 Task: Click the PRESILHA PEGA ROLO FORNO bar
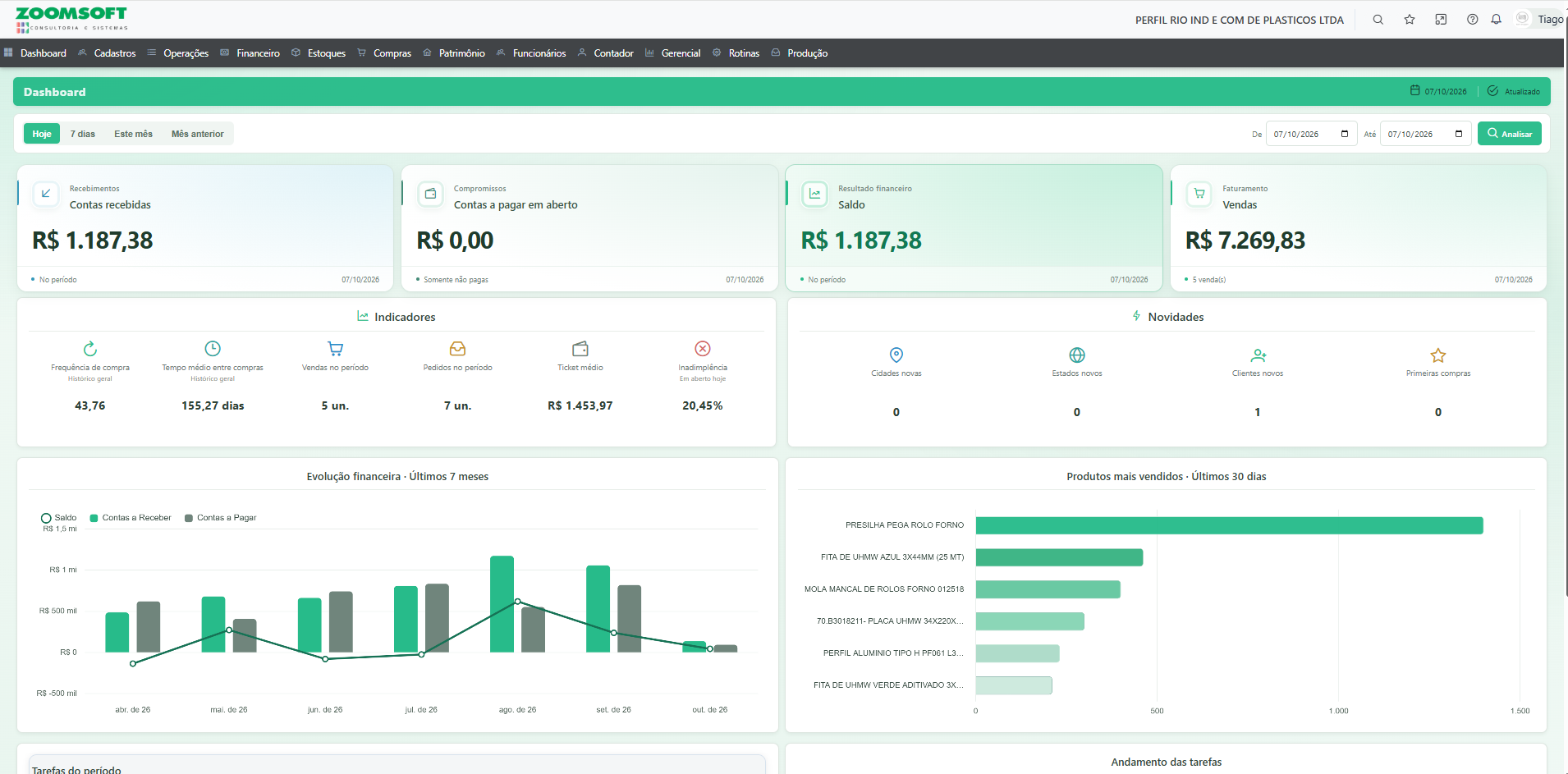[1230, 525]
